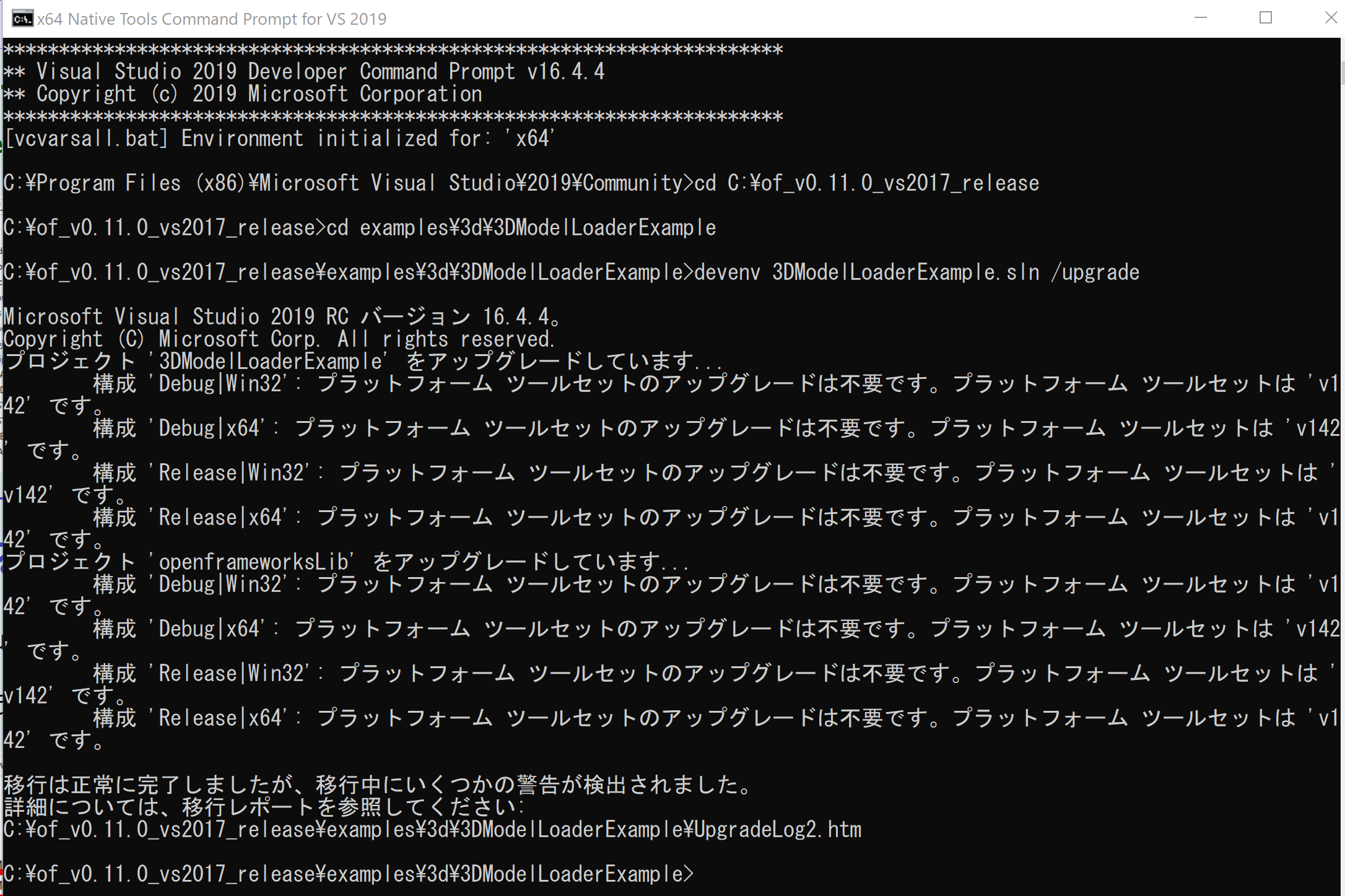The height and width of the screenshot is (896, 1345).
Task: Click the 'All rights reserved.' copyright line
Action: [x=279, y=339]
